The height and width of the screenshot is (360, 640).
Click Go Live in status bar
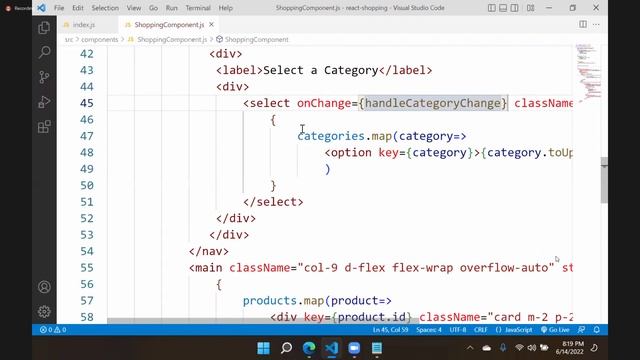pyautogui.click(x=555, y=330)
